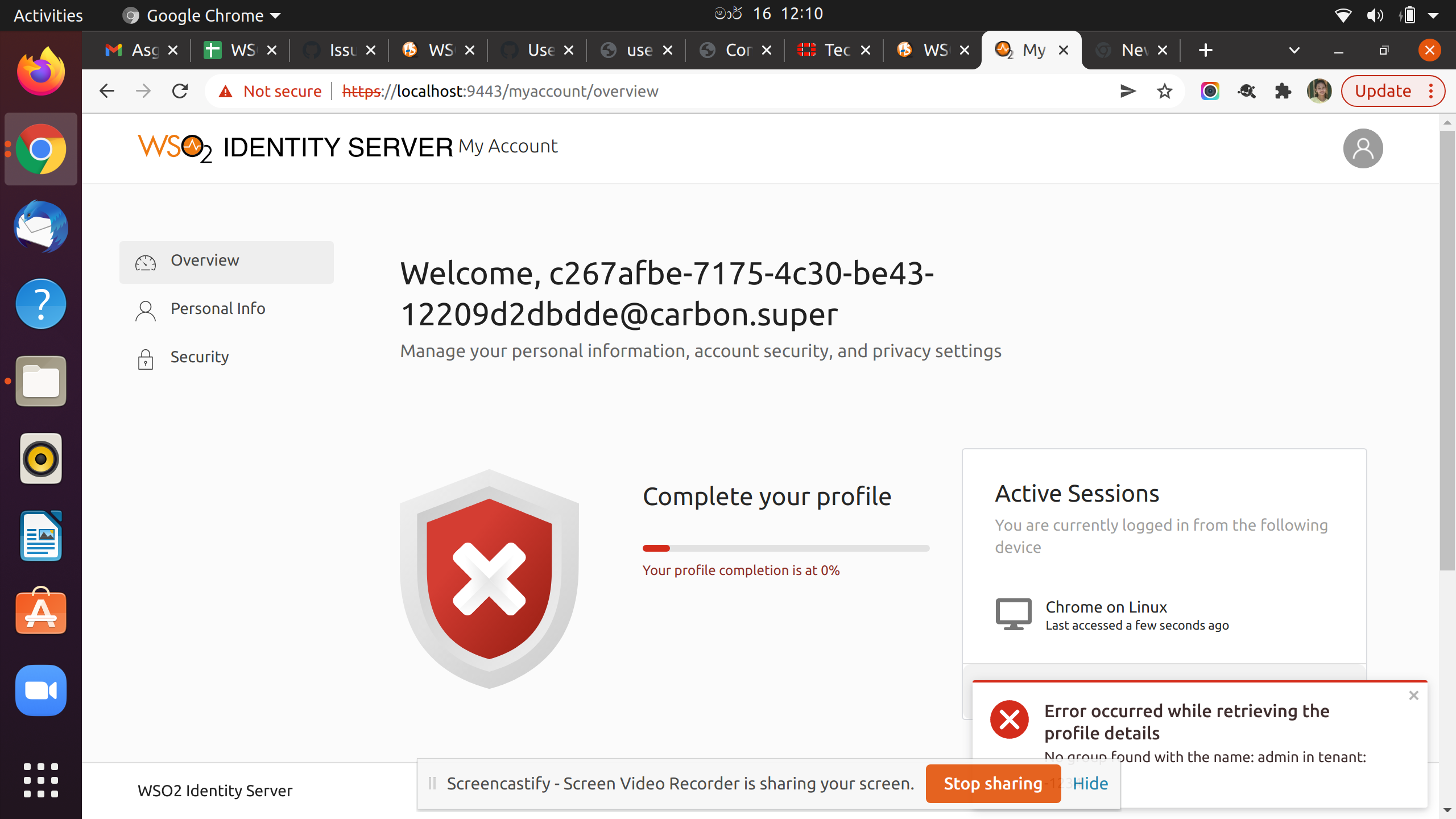The height and width of the screenshot is (819, 1456).
Task: Open the Personal Info section
Action: [217, 309]
